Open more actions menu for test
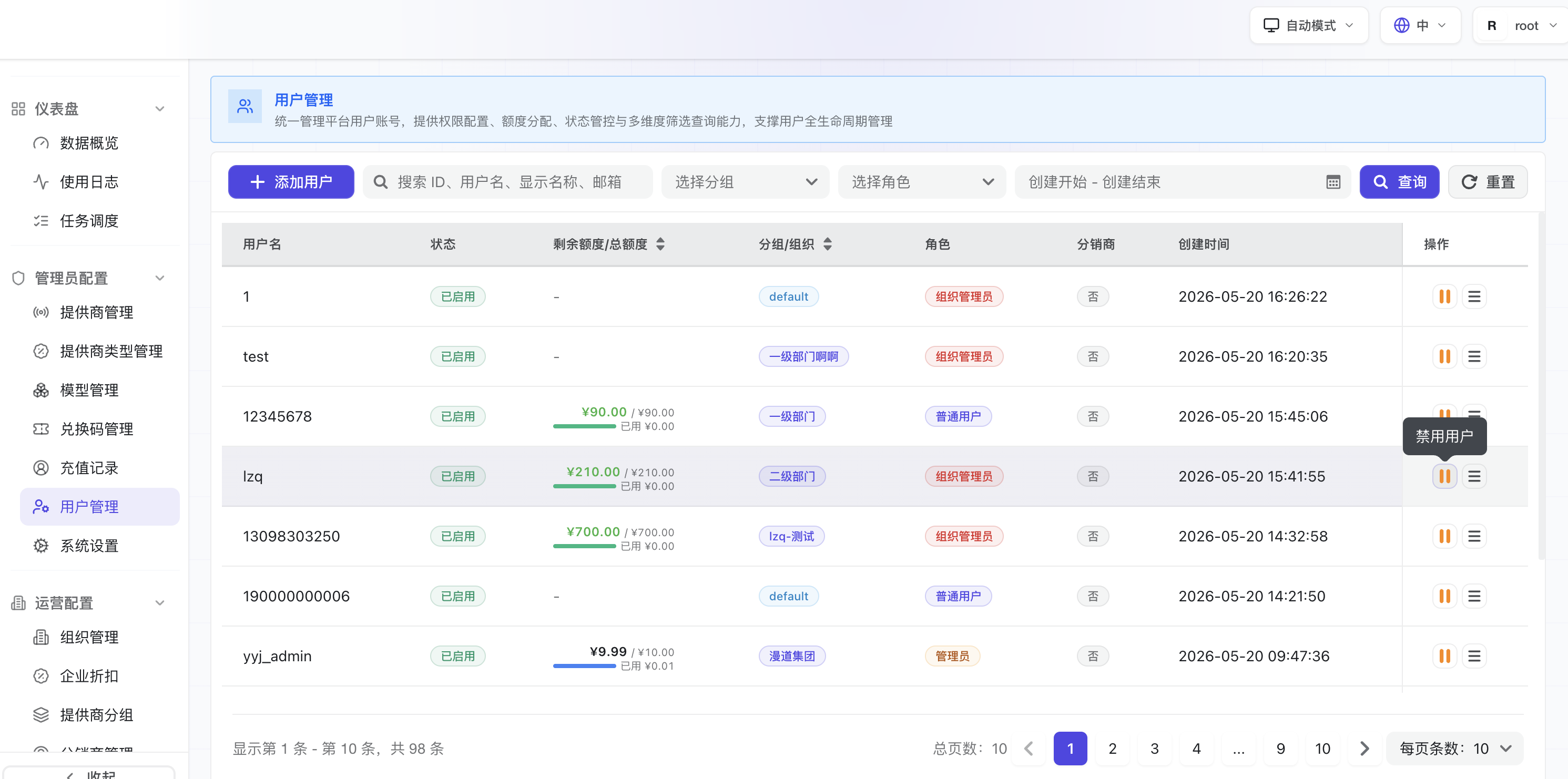The width and height of the screenshot is (1568, 779). point(1474,356)
